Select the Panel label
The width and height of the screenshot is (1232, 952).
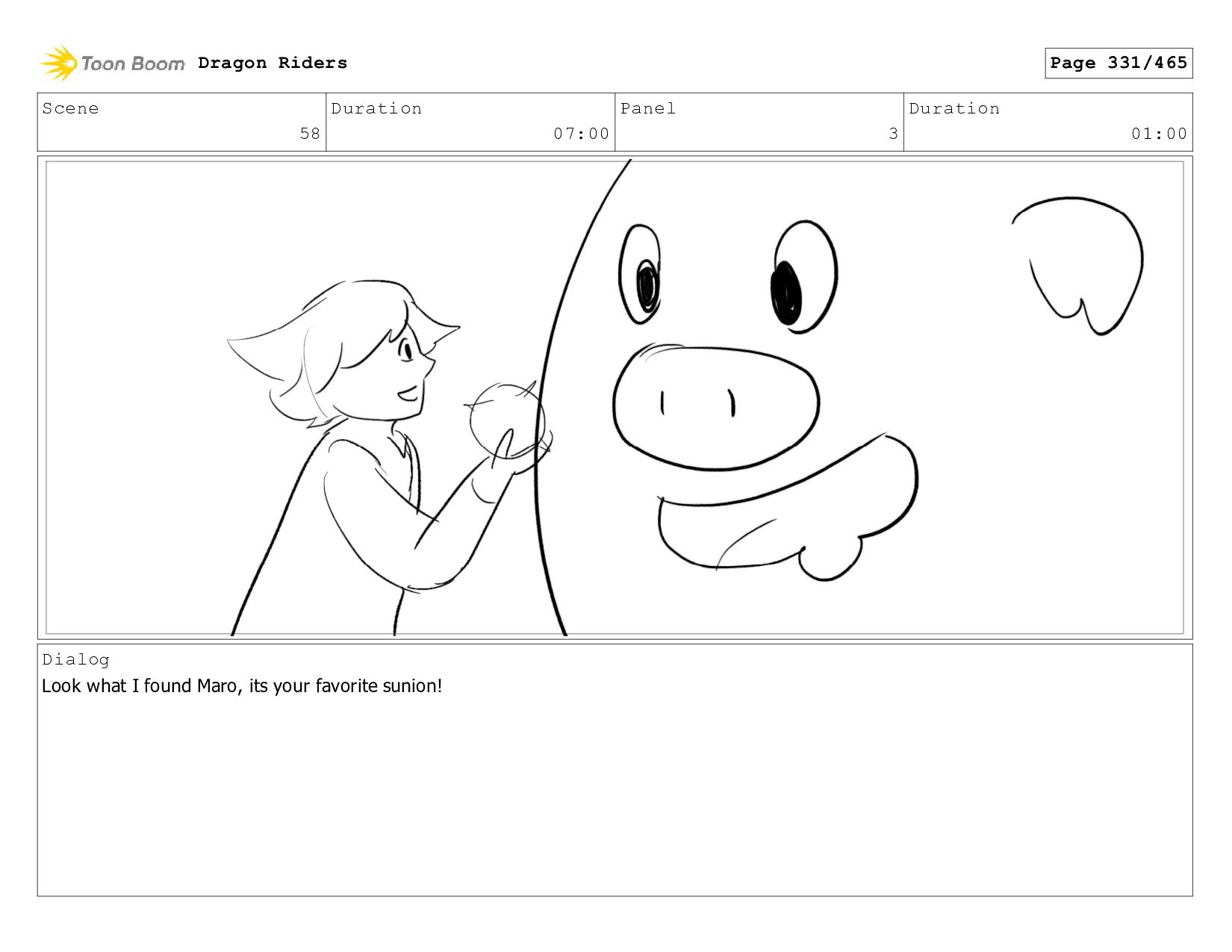(x=648, y=108)
